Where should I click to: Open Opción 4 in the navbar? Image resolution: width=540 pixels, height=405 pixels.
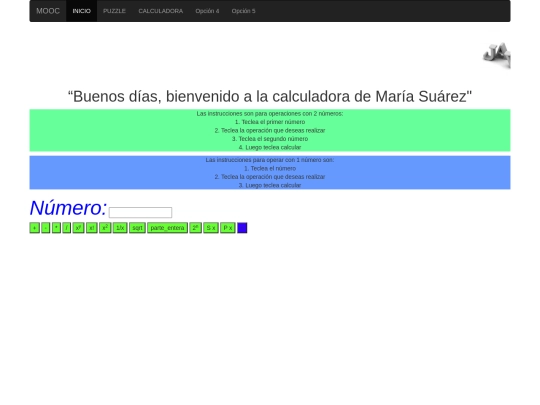click(x=207, y=11)
